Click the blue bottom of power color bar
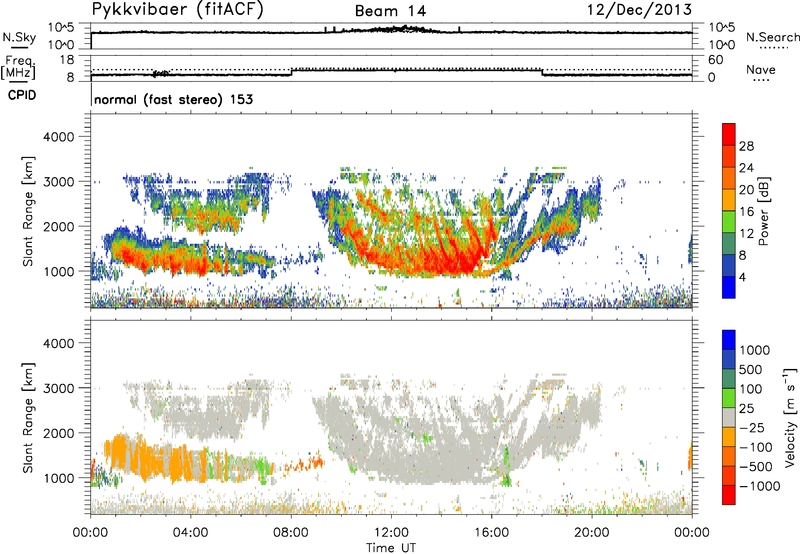The height and width of the screenshot is (554, 800). [x=729, y=287]
